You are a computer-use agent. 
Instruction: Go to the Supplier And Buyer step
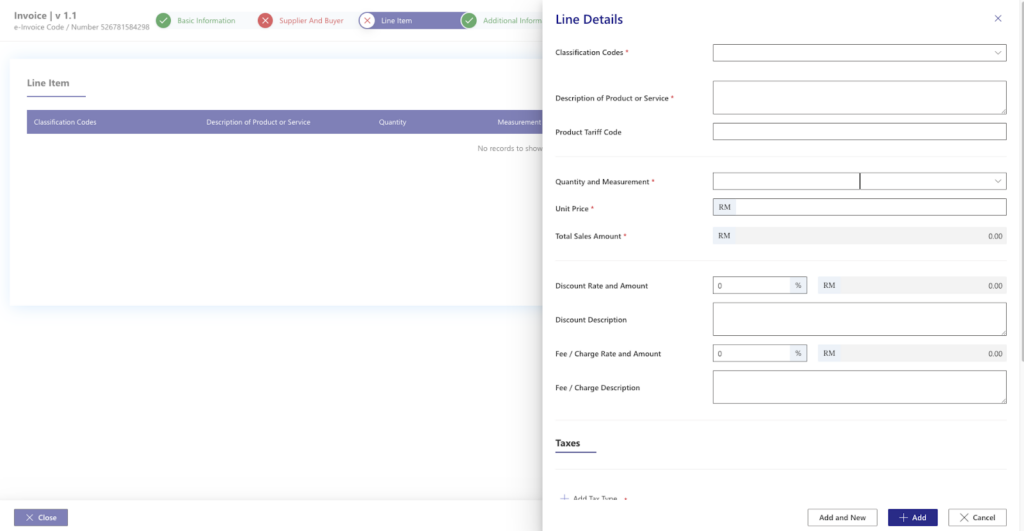[x=311, y=21]
